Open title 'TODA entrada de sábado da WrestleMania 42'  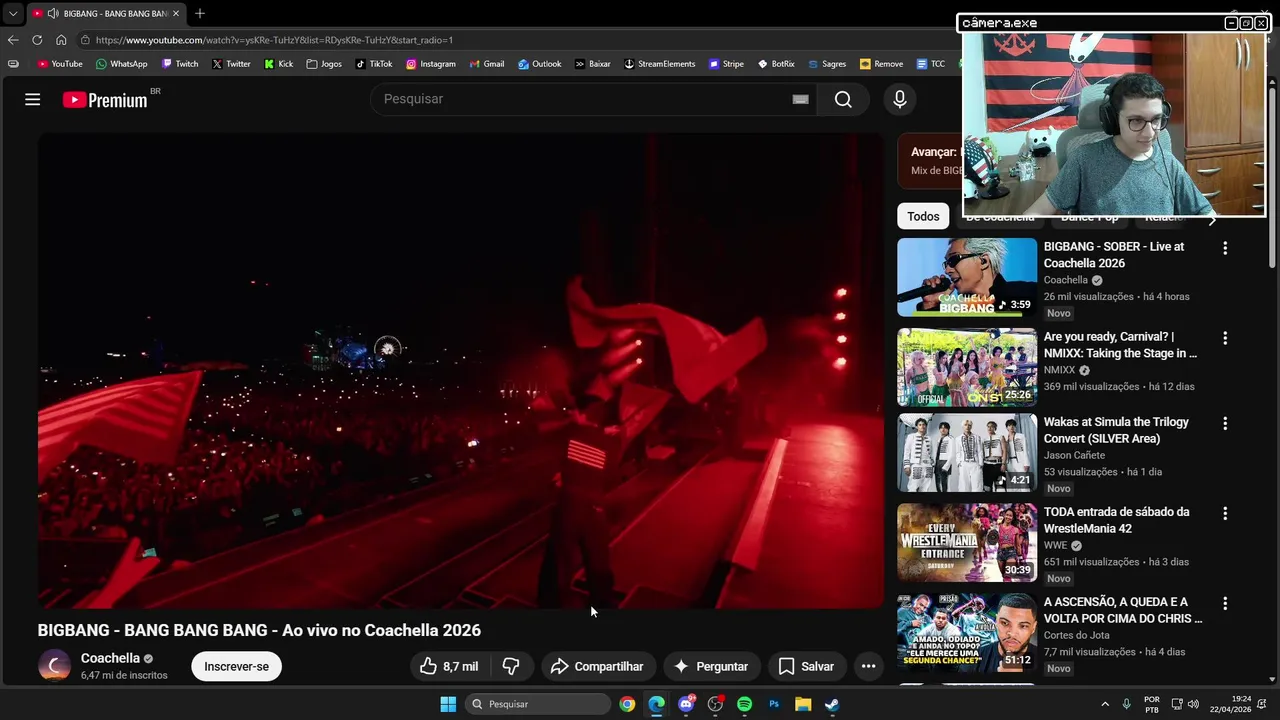[x=1116, y=520]
